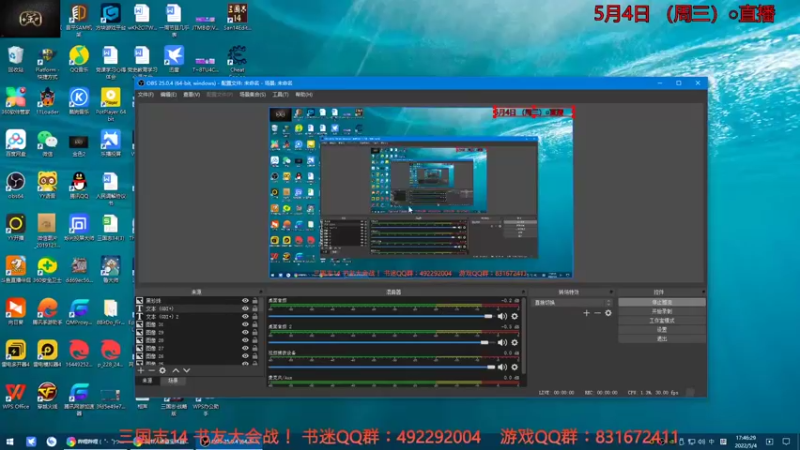
Task: Remove the scene transition with the minus icon
Action: coord(597,313)
